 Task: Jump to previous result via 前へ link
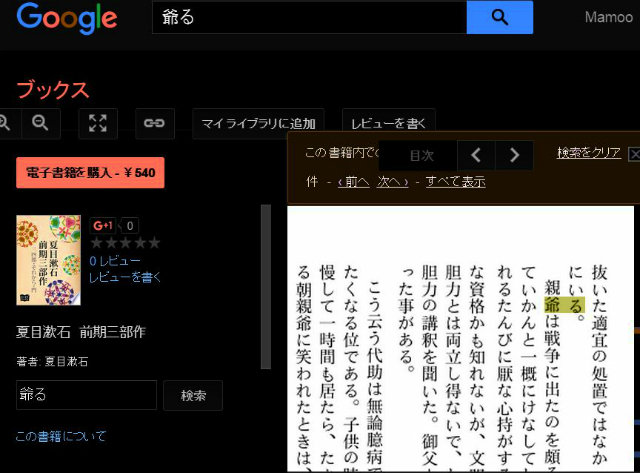point(354,182)
